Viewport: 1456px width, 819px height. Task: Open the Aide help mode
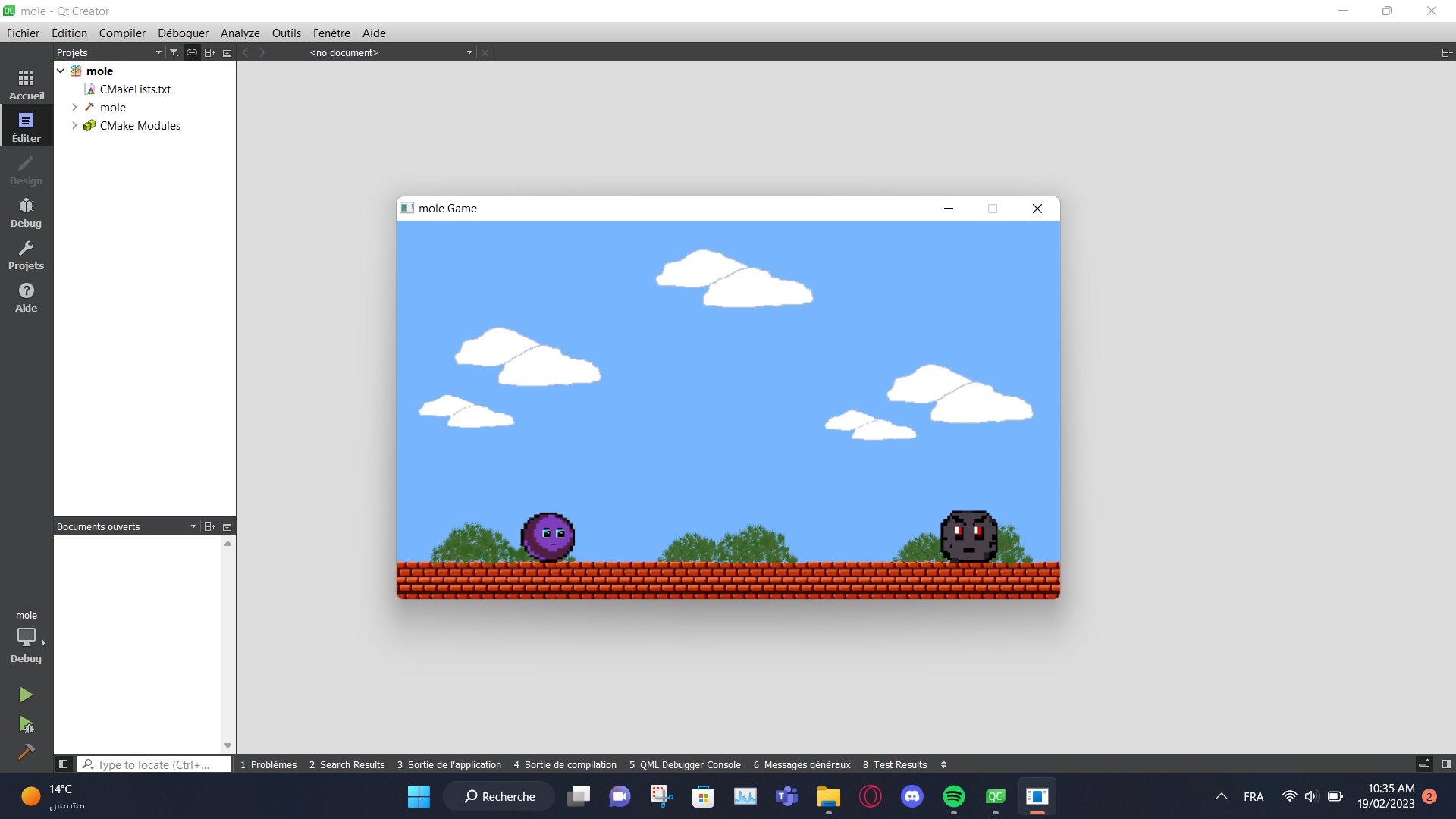click(27, 297)
